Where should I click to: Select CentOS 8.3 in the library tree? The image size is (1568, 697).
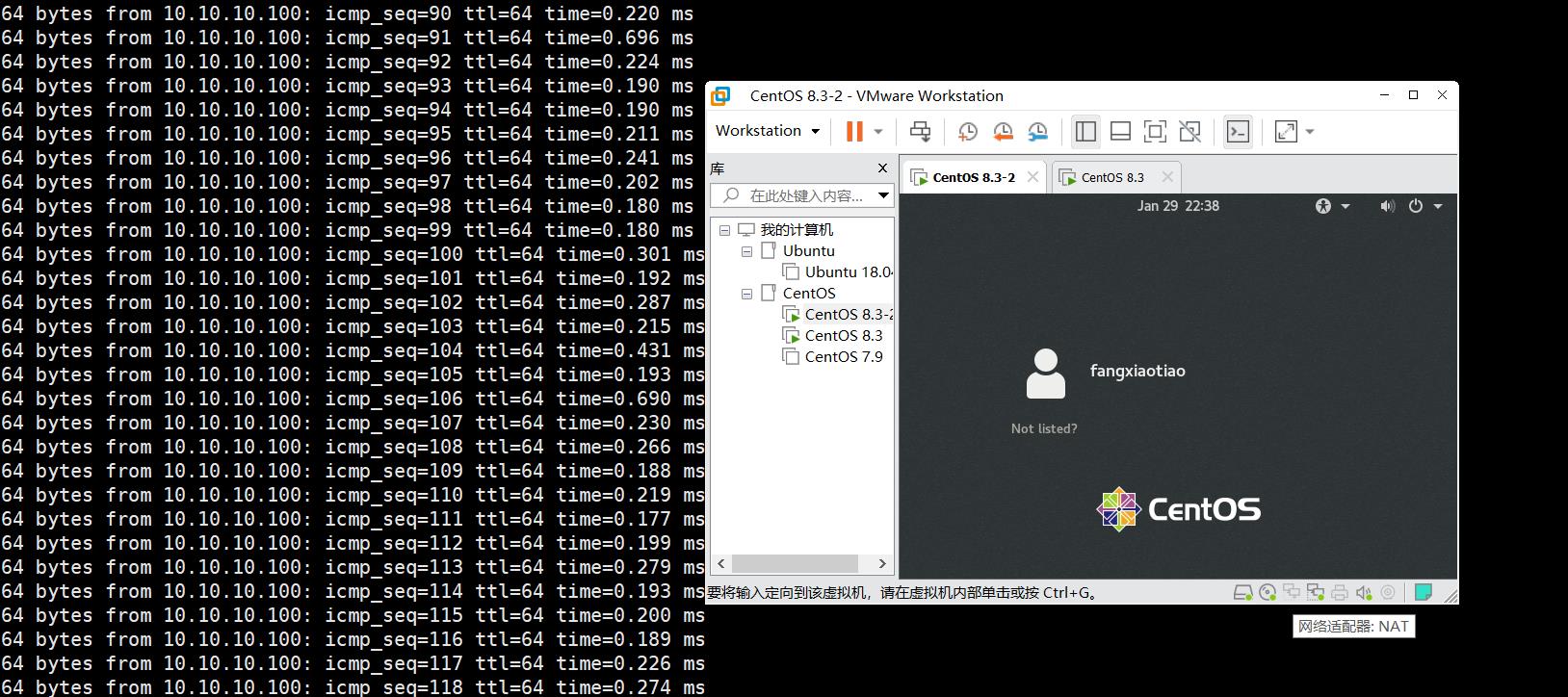(x=844, y=335)
